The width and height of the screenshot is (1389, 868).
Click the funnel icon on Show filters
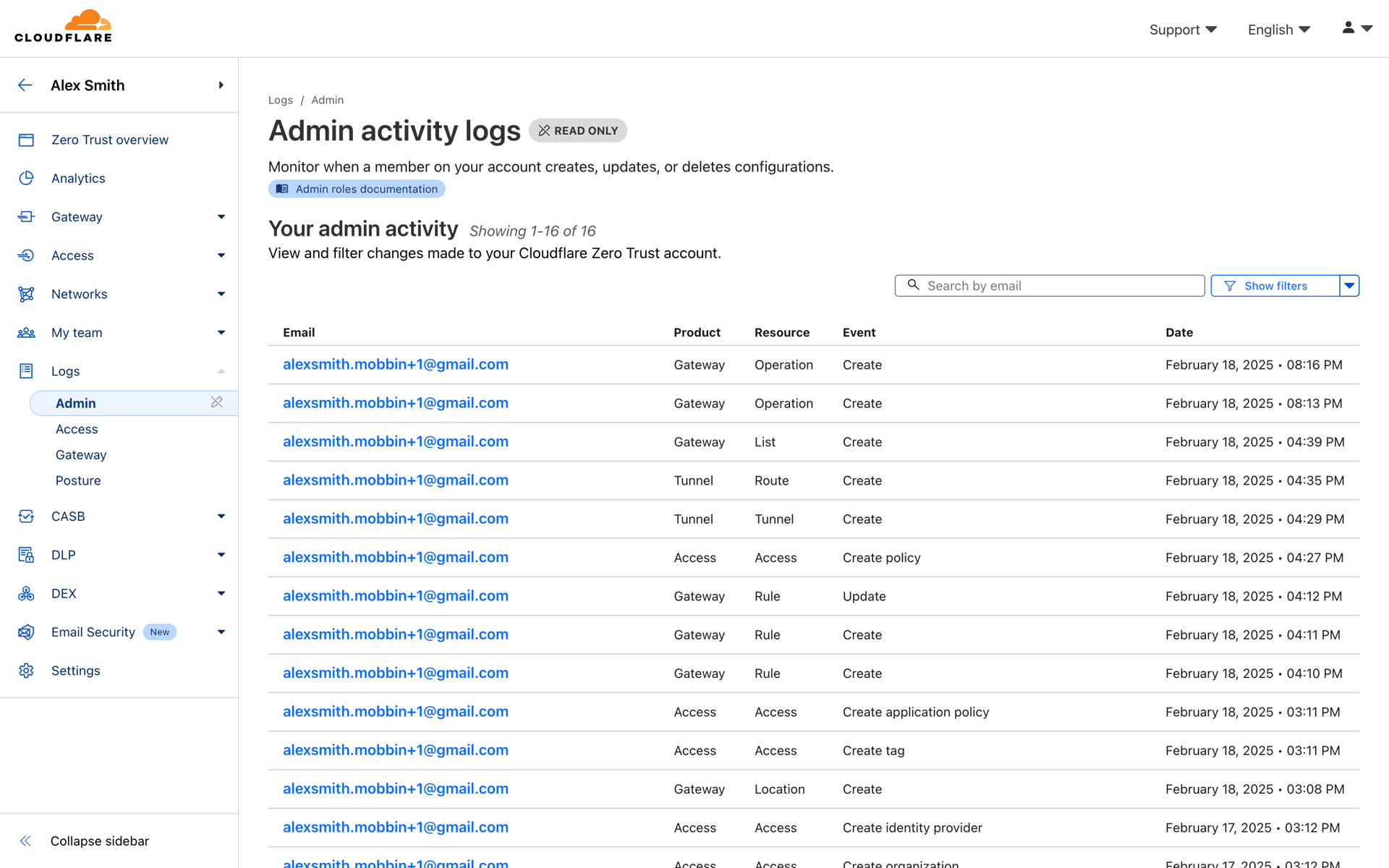(x=1229, y=286)
